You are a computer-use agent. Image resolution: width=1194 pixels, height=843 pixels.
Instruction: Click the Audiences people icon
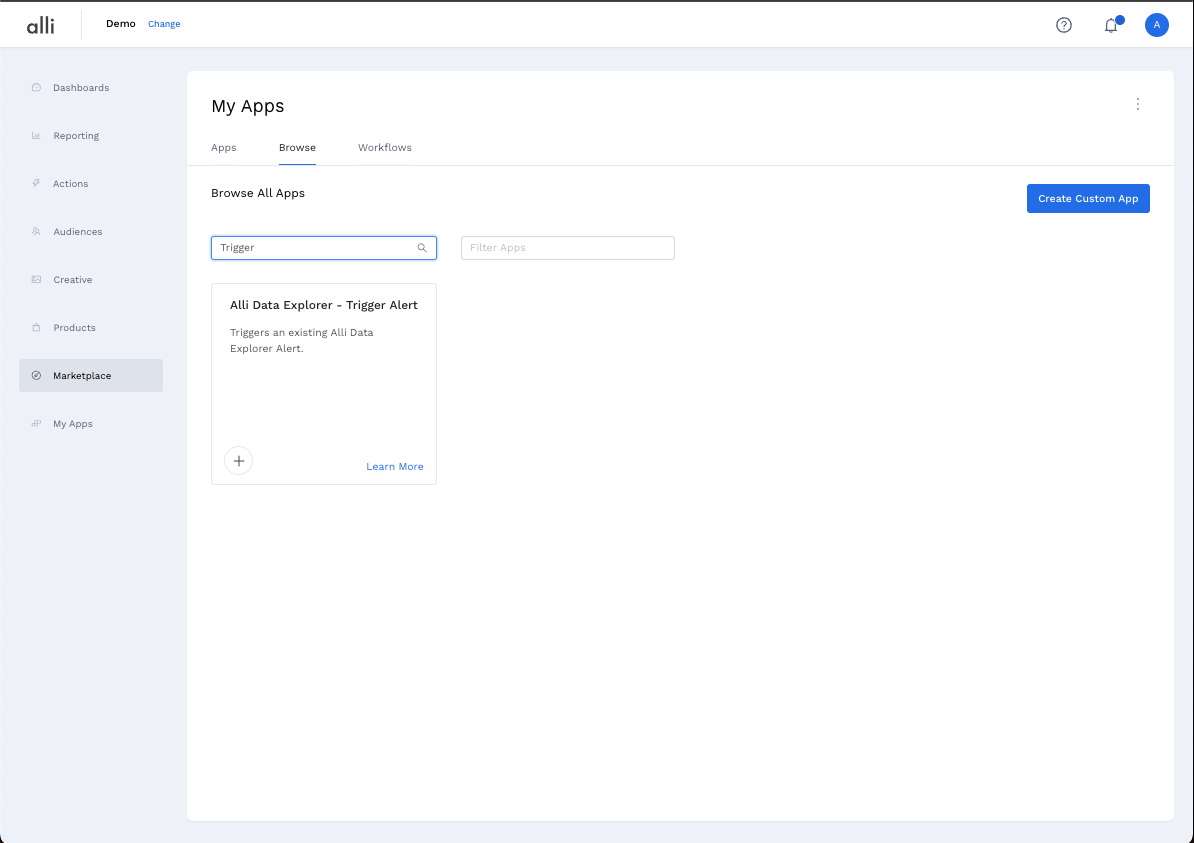click(36, 232)
